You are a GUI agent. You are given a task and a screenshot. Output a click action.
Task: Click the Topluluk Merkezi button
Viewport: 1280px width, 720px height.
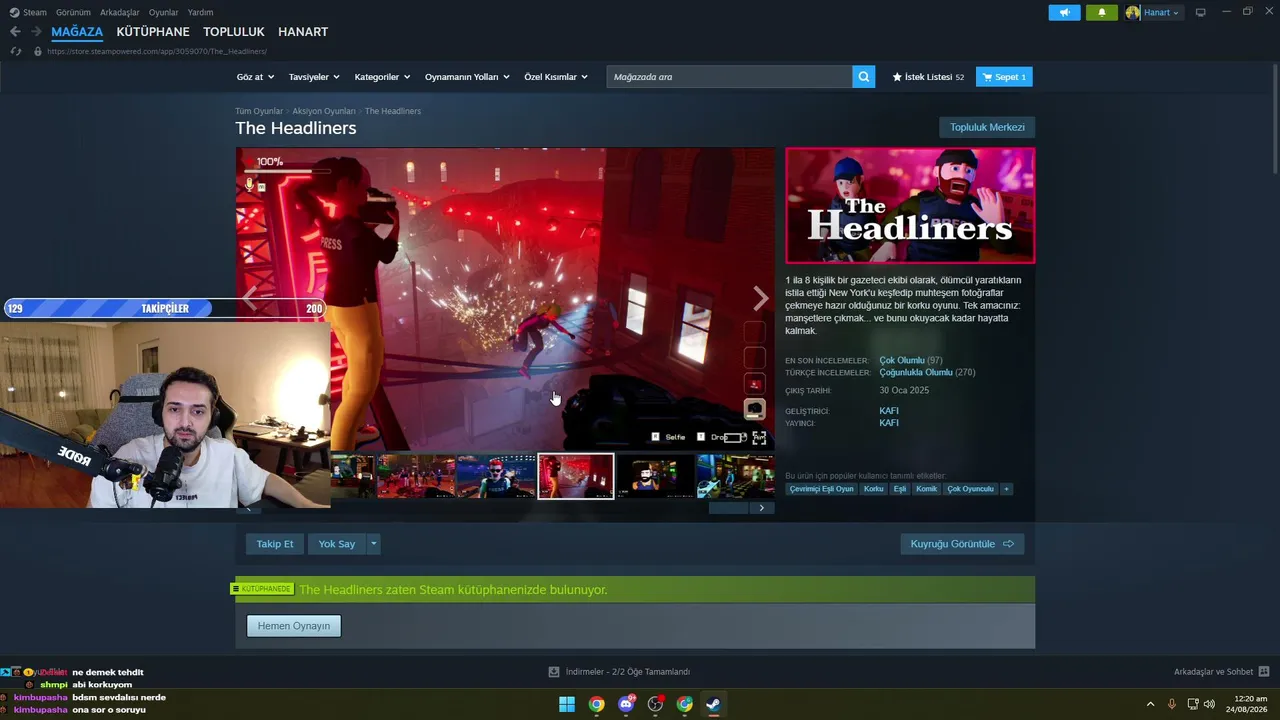(987, 127)
